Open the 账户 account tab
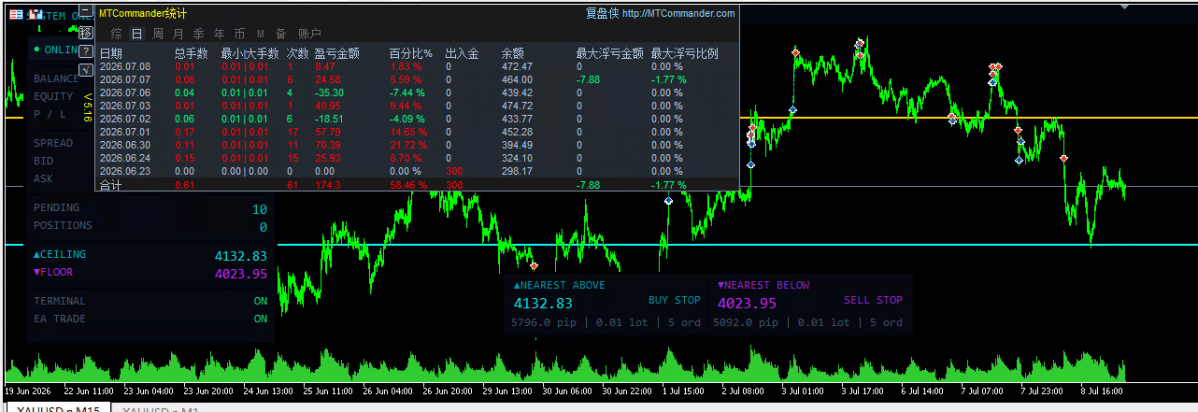Viewport: 1198px width, 412px height. point(309,34)
